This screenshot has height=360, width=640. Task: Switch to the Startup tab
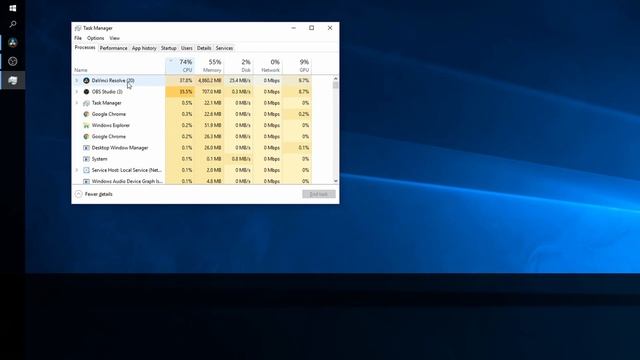pyautogui.click(x=169, y=48)
